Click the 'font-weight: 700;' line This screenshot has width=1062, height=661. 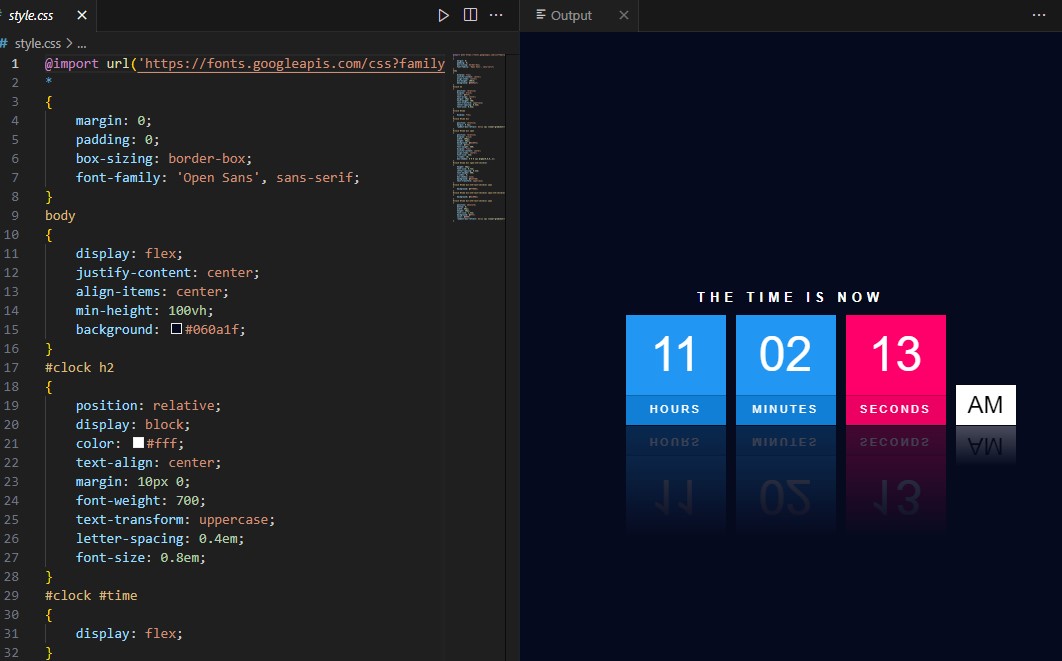140,500
